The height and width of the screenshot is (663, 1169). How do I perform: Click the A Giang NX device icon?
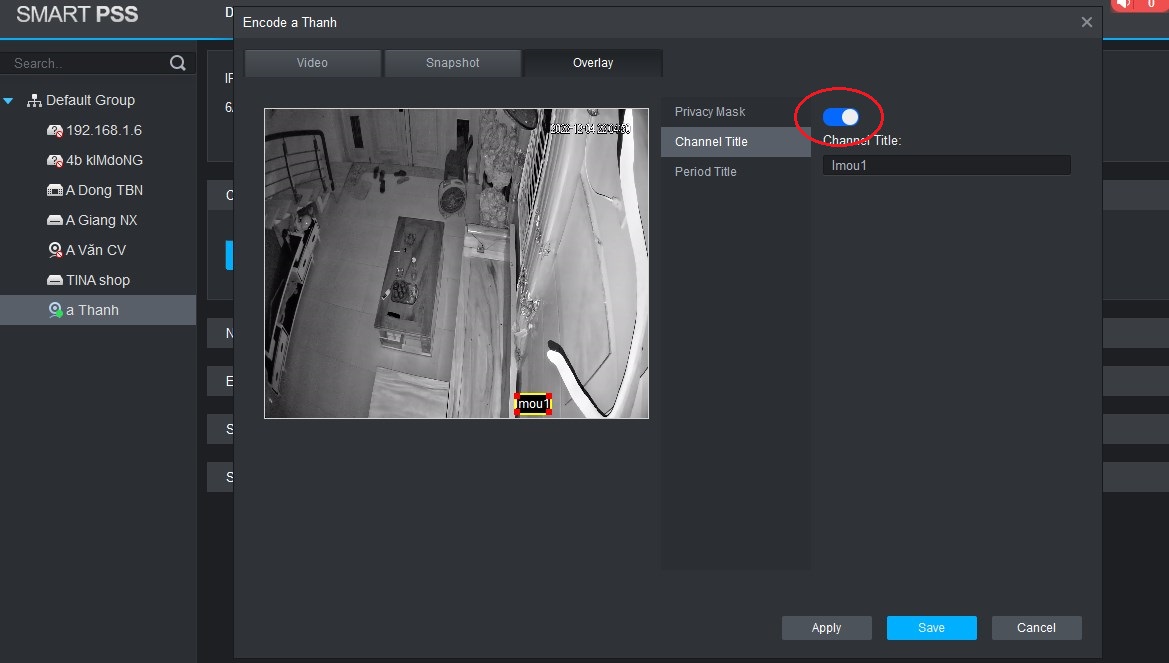pyautogui.click(x=55, y=220)
